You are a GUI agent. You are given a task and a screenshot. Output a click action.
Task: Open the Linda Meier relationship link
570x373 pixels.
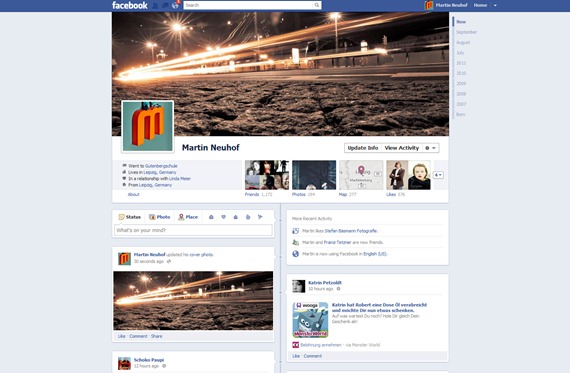click(x=180, y=179)
